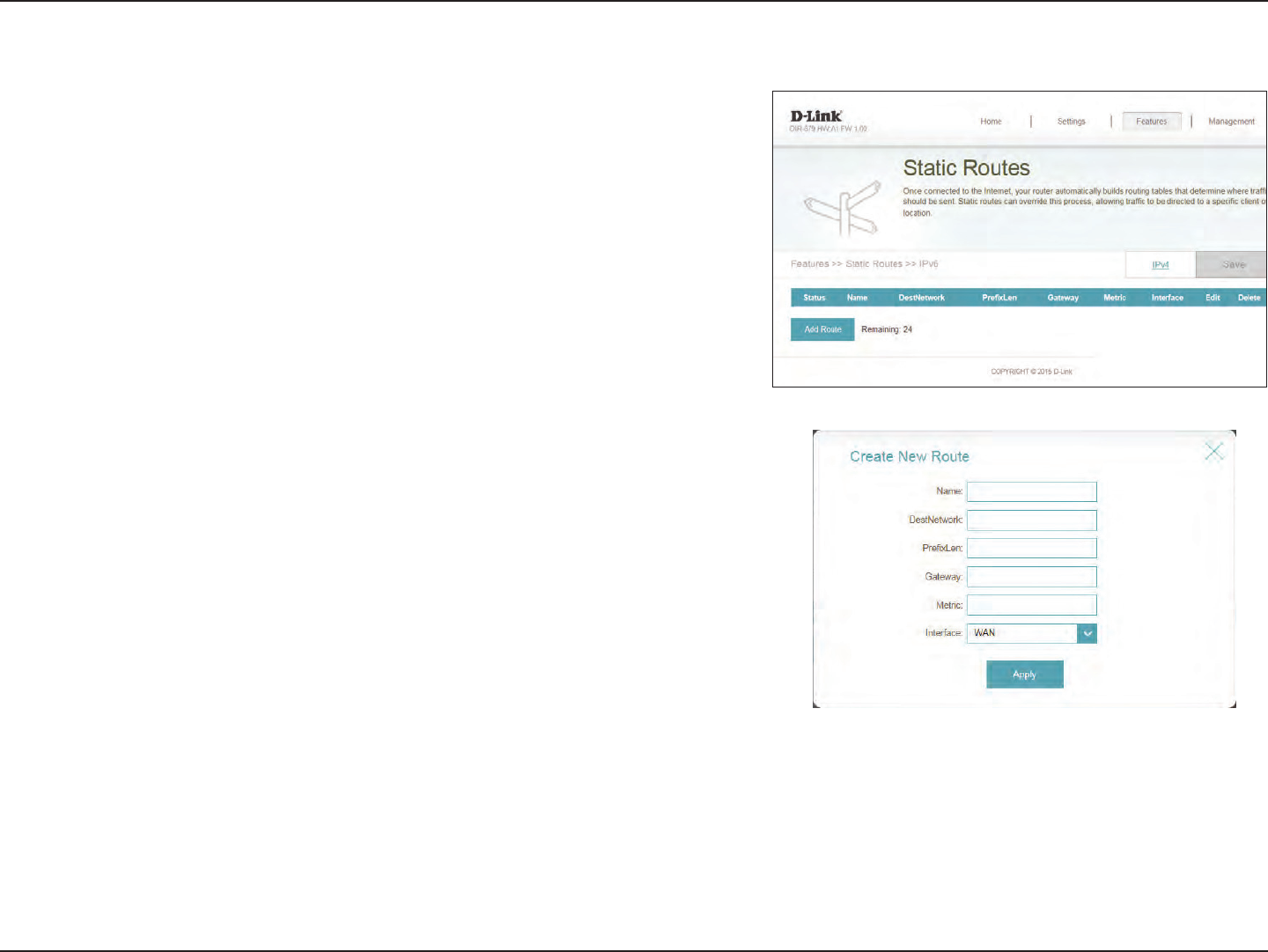The image size is (1268, 952).
Task: Click the 'Remaining: 24' text
Action: tap(887, 329)
